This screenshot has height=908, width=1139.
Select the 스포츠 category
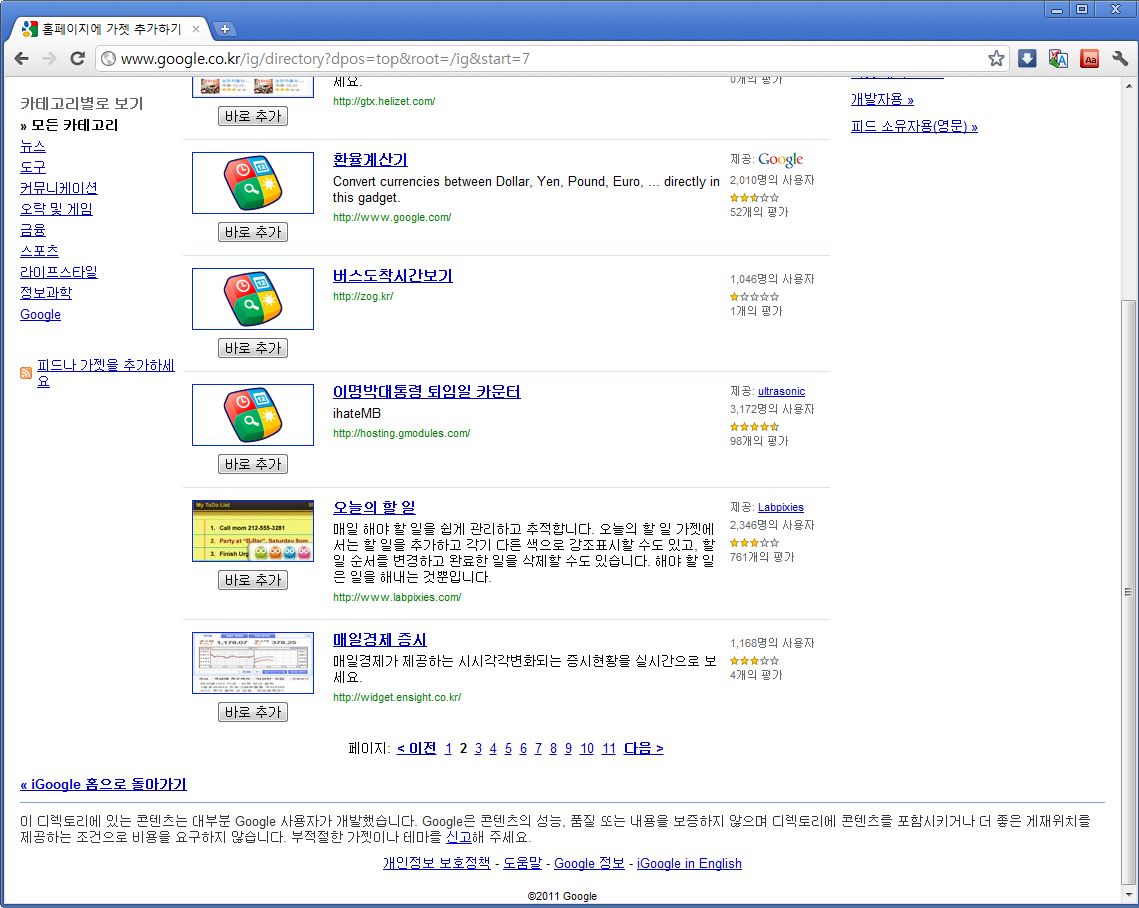(x=39, y=251)
